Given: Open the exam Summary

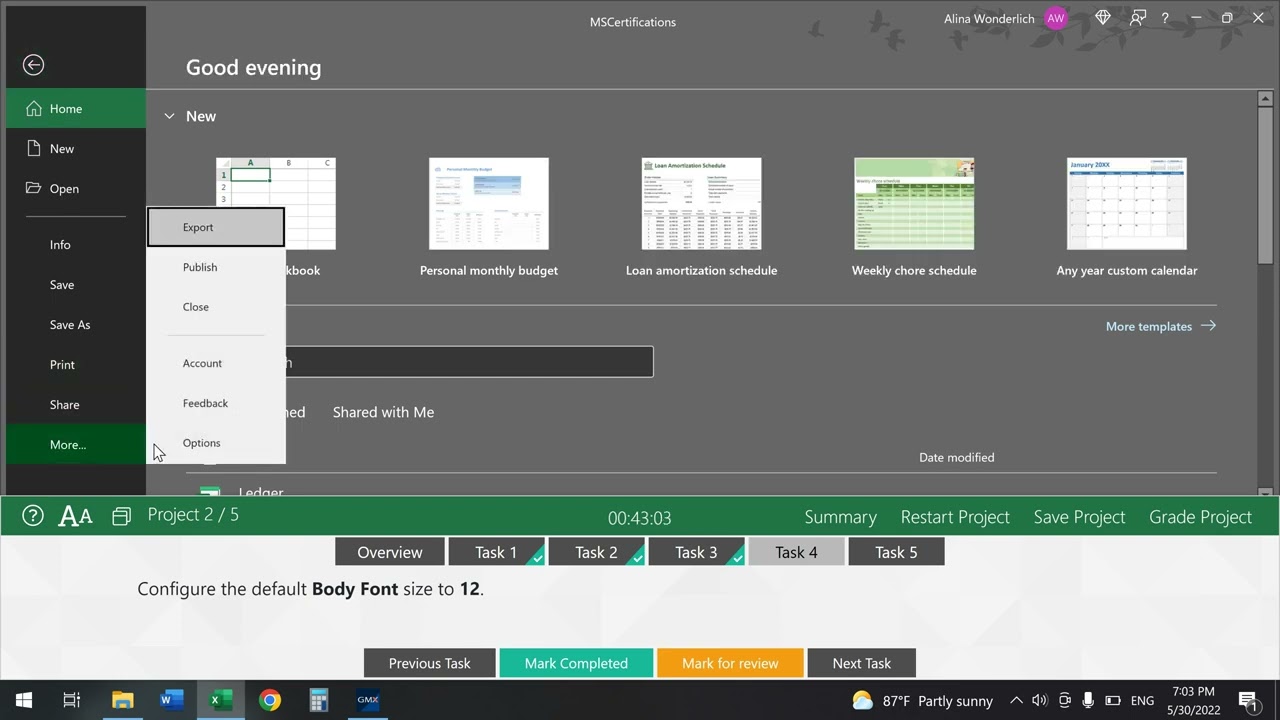Looking at the screenshot, I should 840,517.
